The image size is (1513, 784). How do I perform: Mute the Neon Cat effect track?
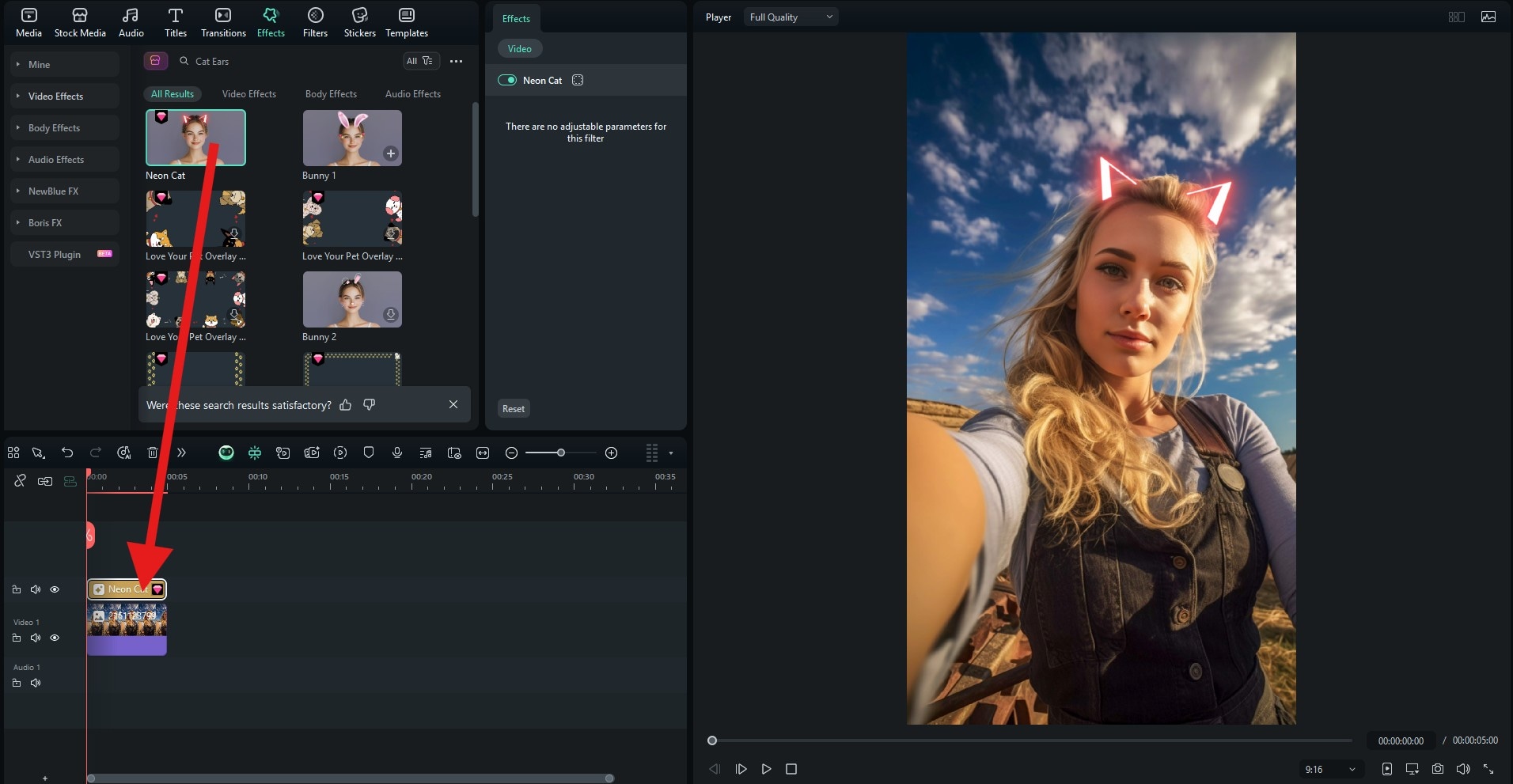click(36, 589)
